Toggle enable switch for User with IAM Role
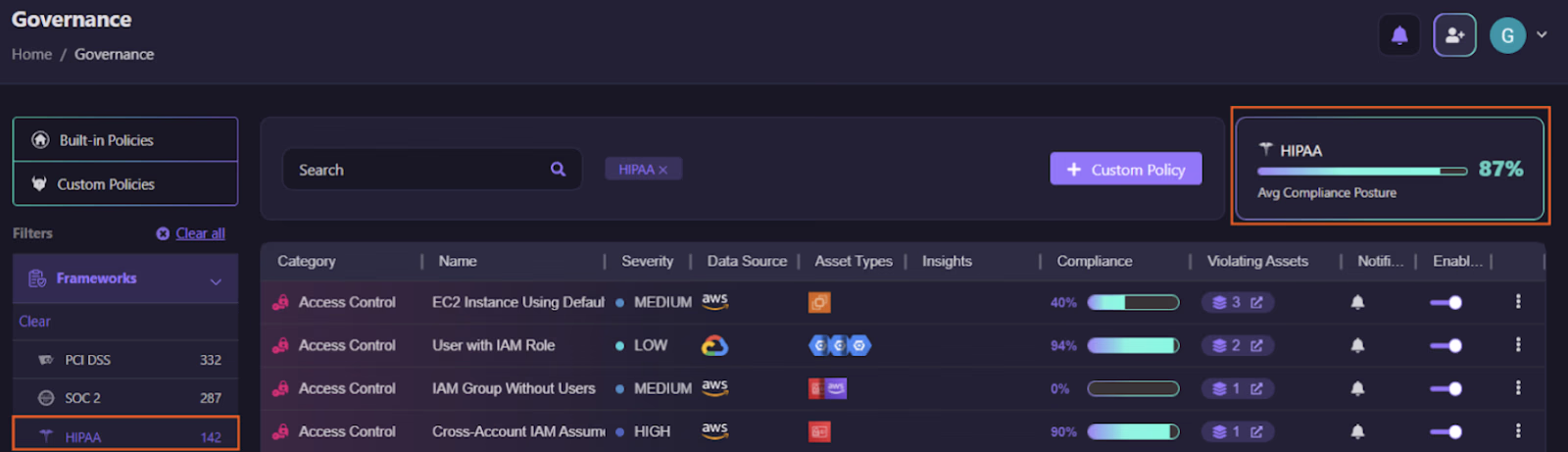 point(1445,345)
